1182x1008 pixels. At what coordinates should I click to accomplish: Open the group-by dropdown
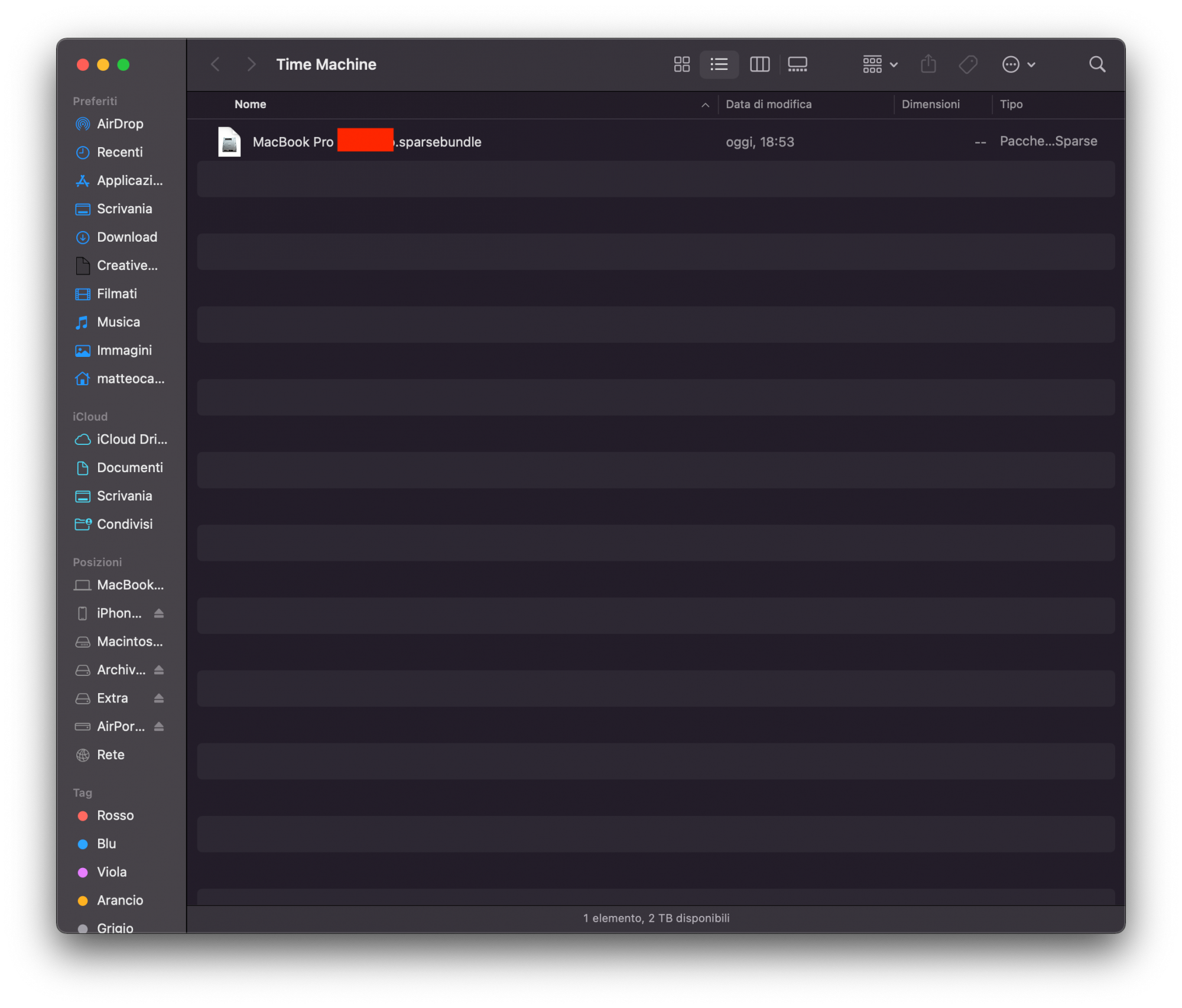click(x=879, y=64)
